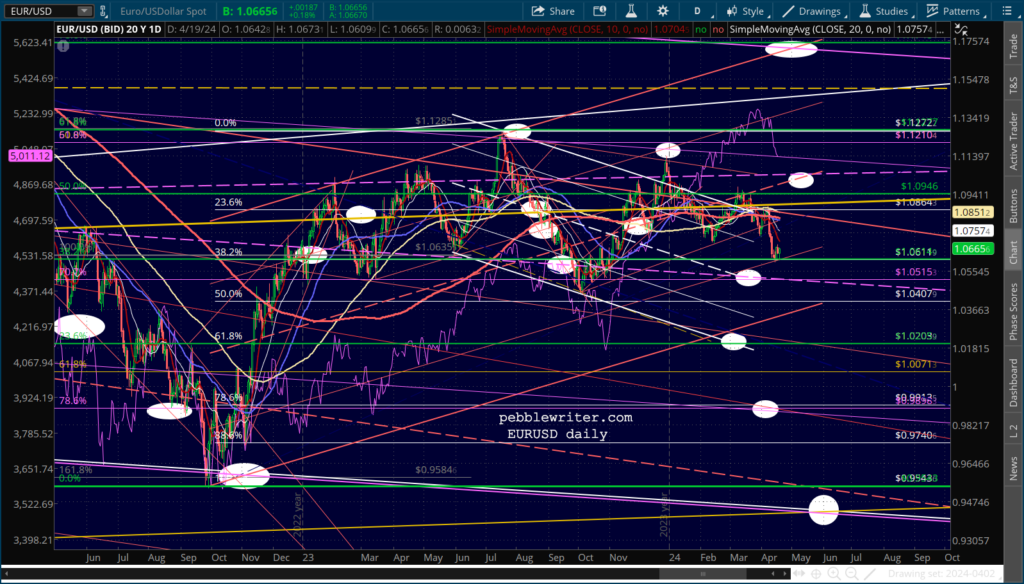Image resolution: width=1024 pixels, height=584 pixels.
Task: Select the Chart side tab
Action: (1014, 252)
